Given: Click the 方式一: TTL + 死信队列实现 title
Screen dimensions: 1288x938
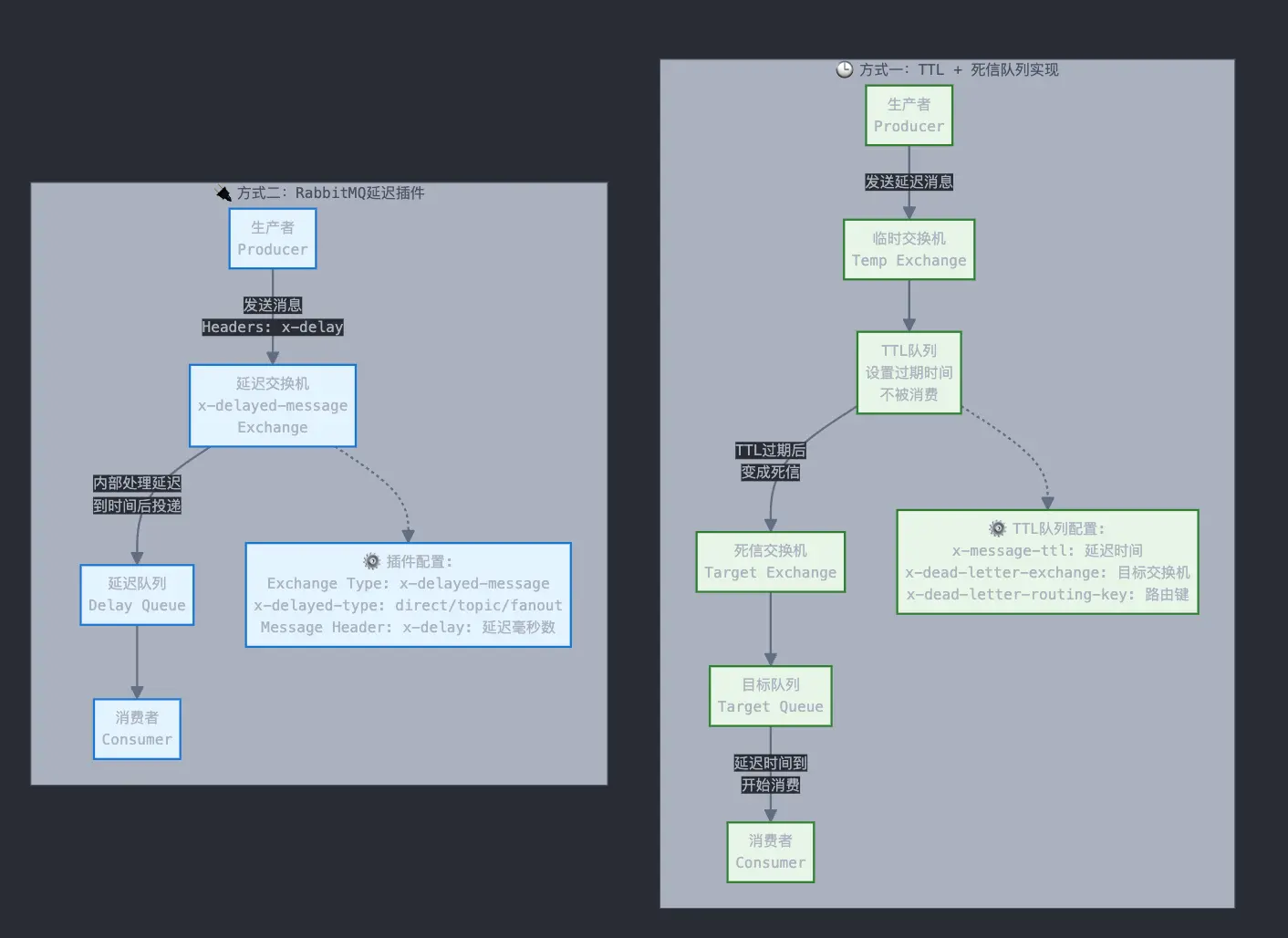Looking at the screenshot, I should click(x=959, y=69).
